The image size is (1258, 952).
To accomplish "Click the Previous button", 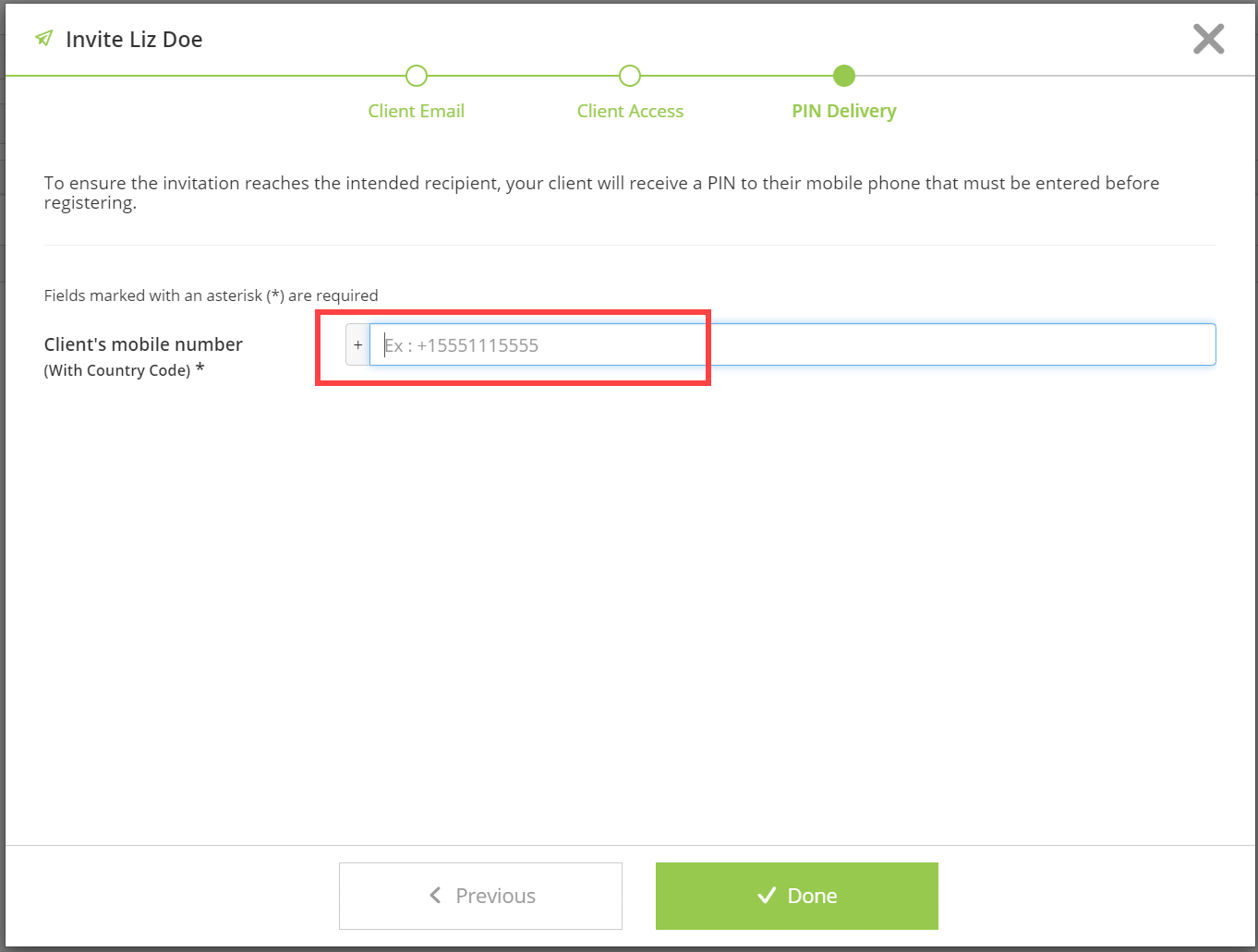I will pos(480,896).
